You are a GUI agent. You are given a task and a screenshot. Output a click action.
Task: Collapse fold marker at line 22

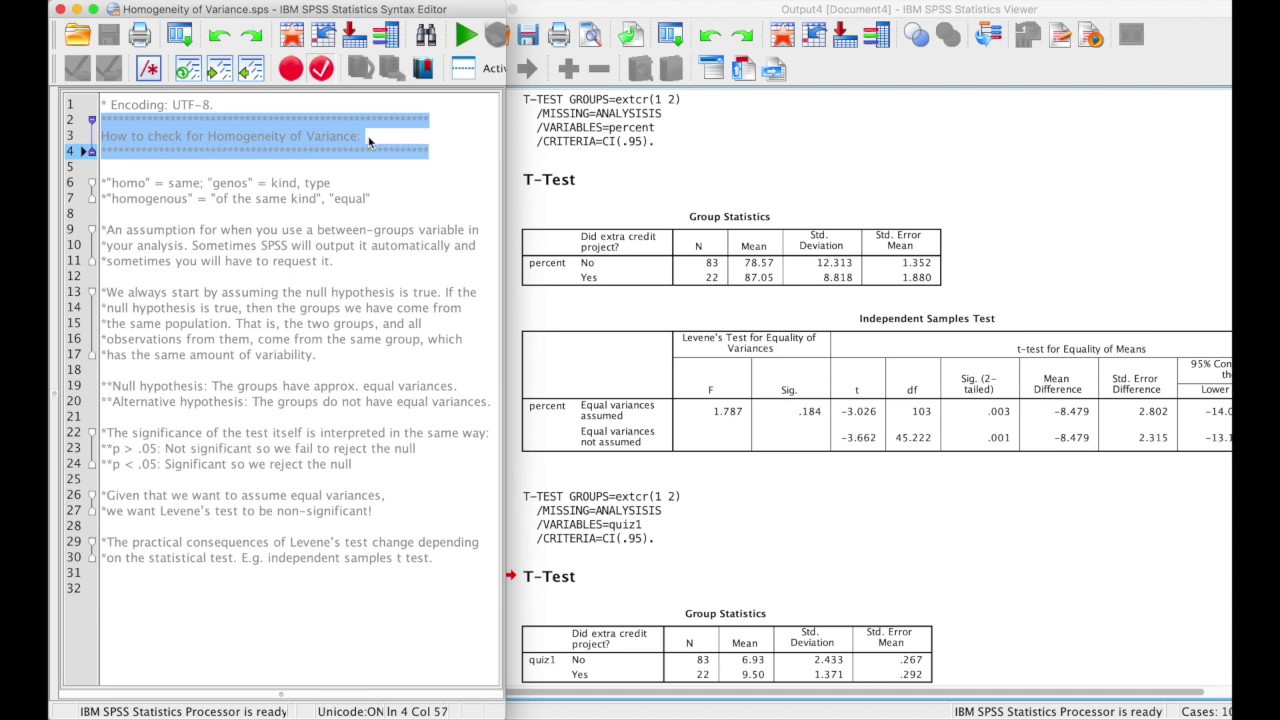coord(92,433)
